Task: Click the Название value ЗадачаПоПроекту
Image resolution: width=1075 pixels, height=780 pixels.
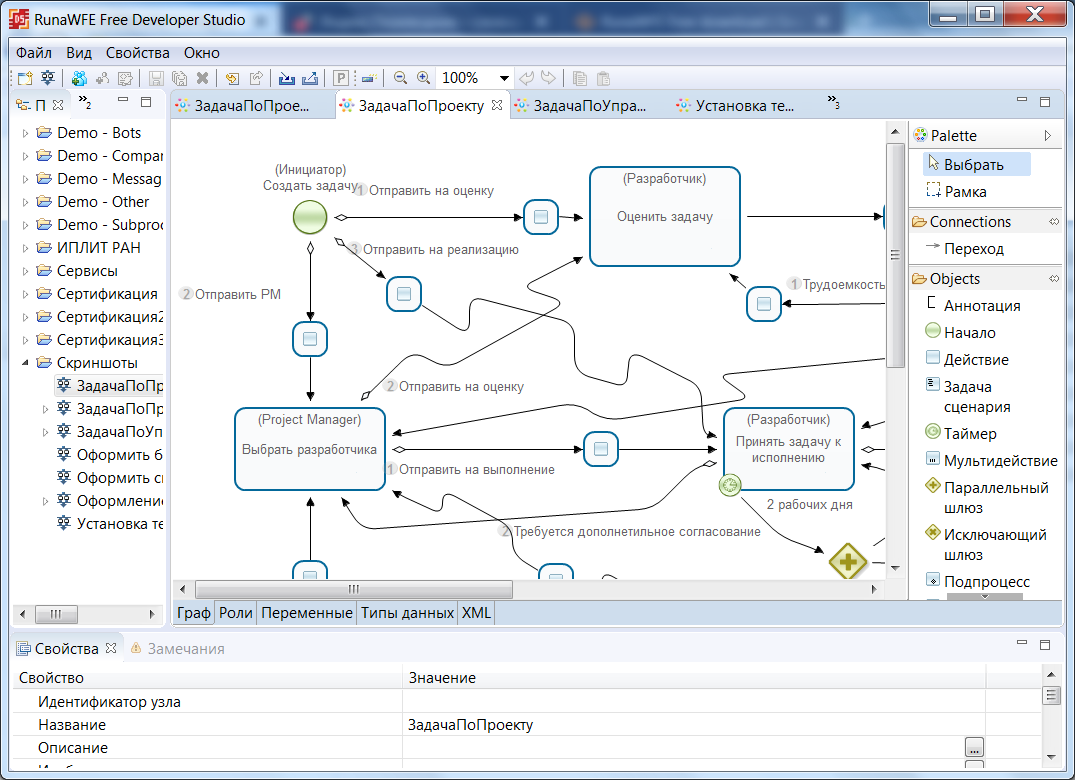Action: point(470,724)
